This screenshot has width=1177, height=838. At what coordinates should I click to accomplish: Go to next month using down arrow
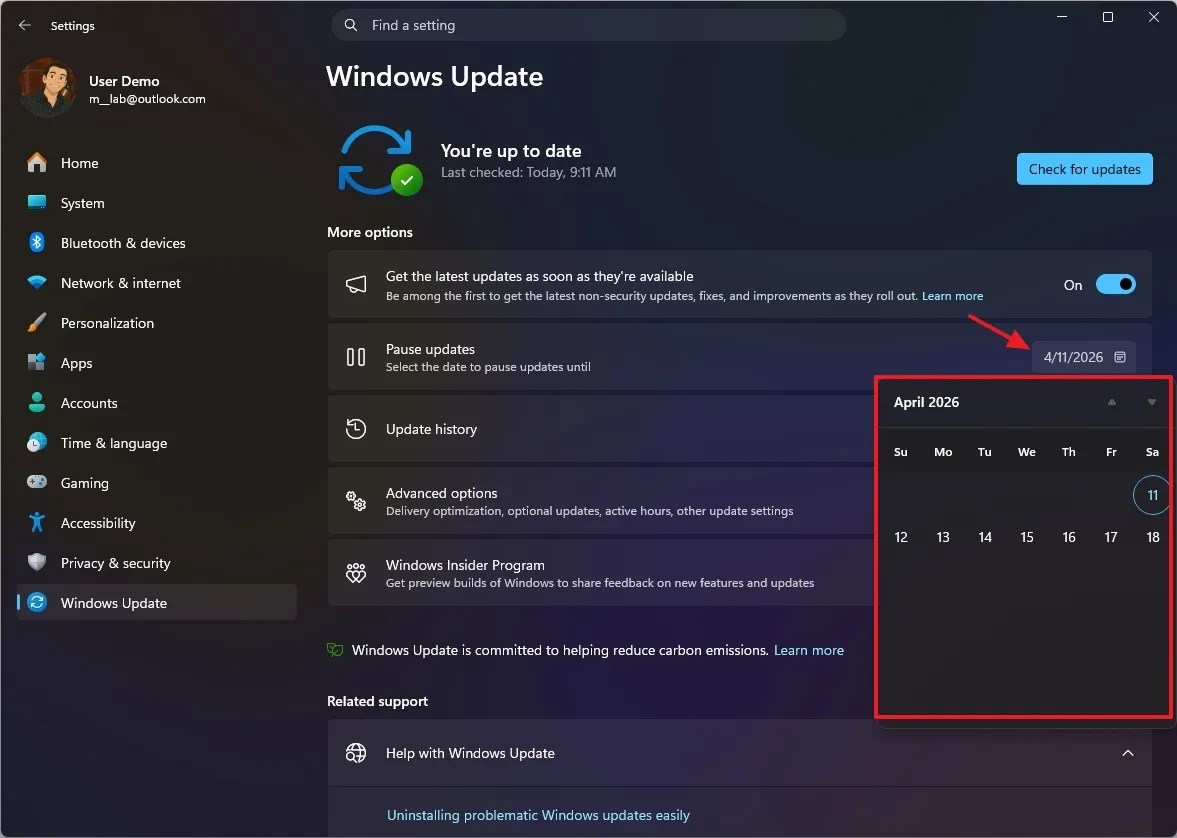point(1151,402)
